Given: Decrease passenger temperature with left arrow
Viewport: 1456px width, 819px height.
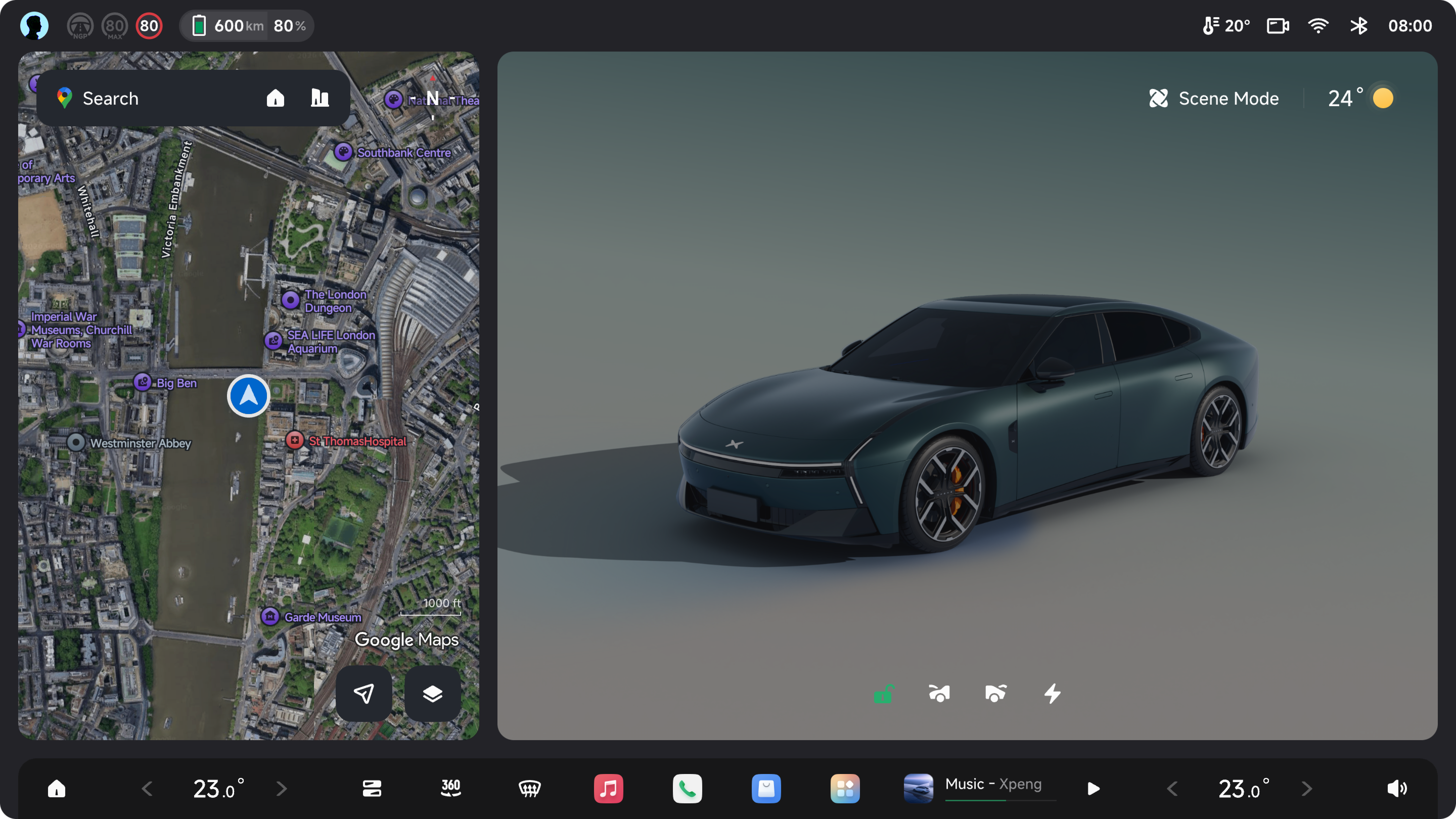Looking at the screenshot, I should pos(1173,788).
